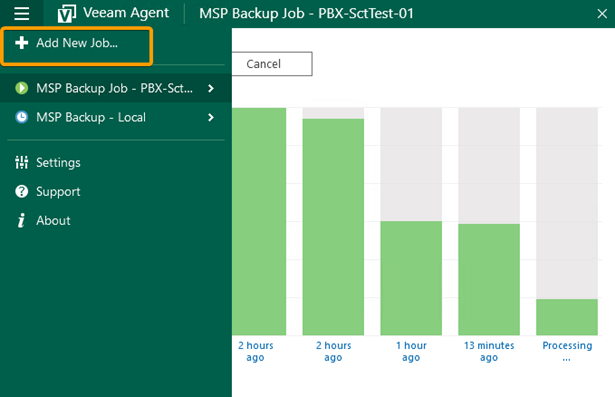Open MSP Backup Job - PBX-Sct... entry
Viewport: 615px width, 397px height.
(116, 88)
